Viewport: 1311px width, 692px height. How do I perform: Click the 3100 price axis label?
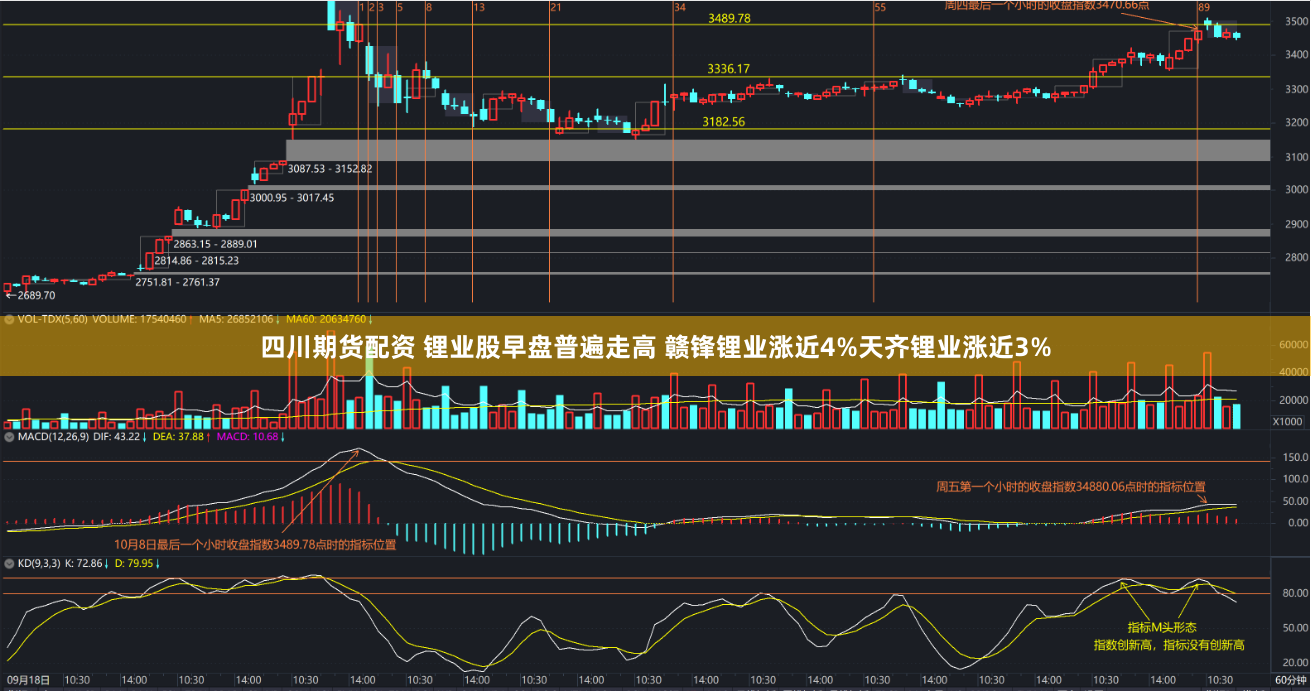point(1297,157)
